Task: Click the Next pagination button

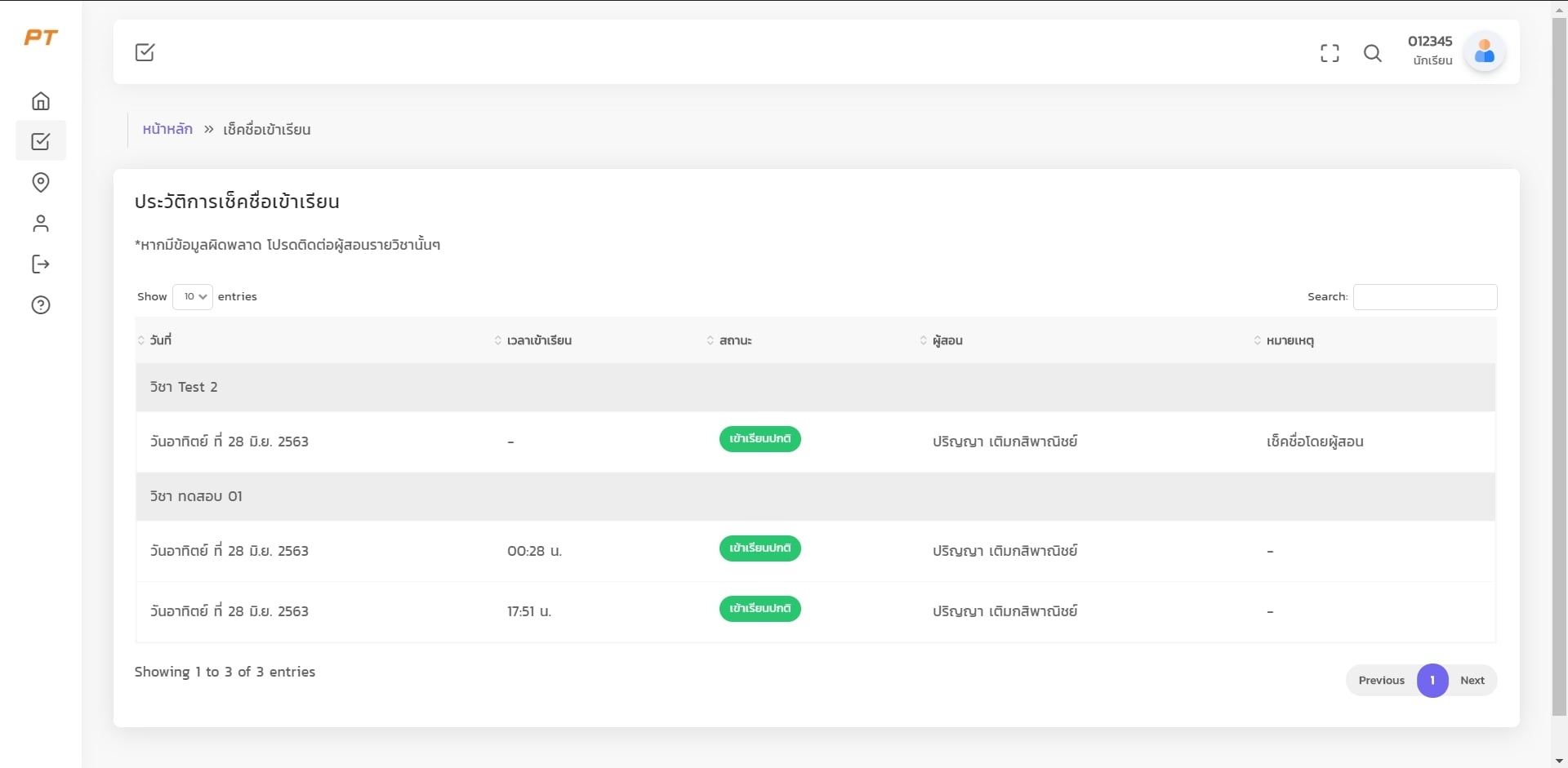Action: [x=1472, y=681]
